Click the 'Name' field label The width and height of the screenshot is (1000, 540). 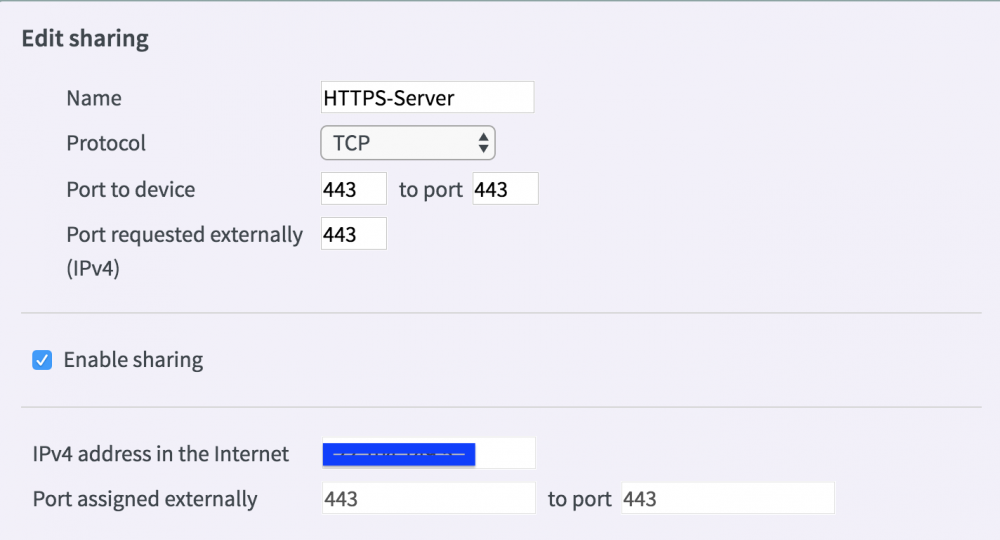pyautogui.click(x=94, y=98)
